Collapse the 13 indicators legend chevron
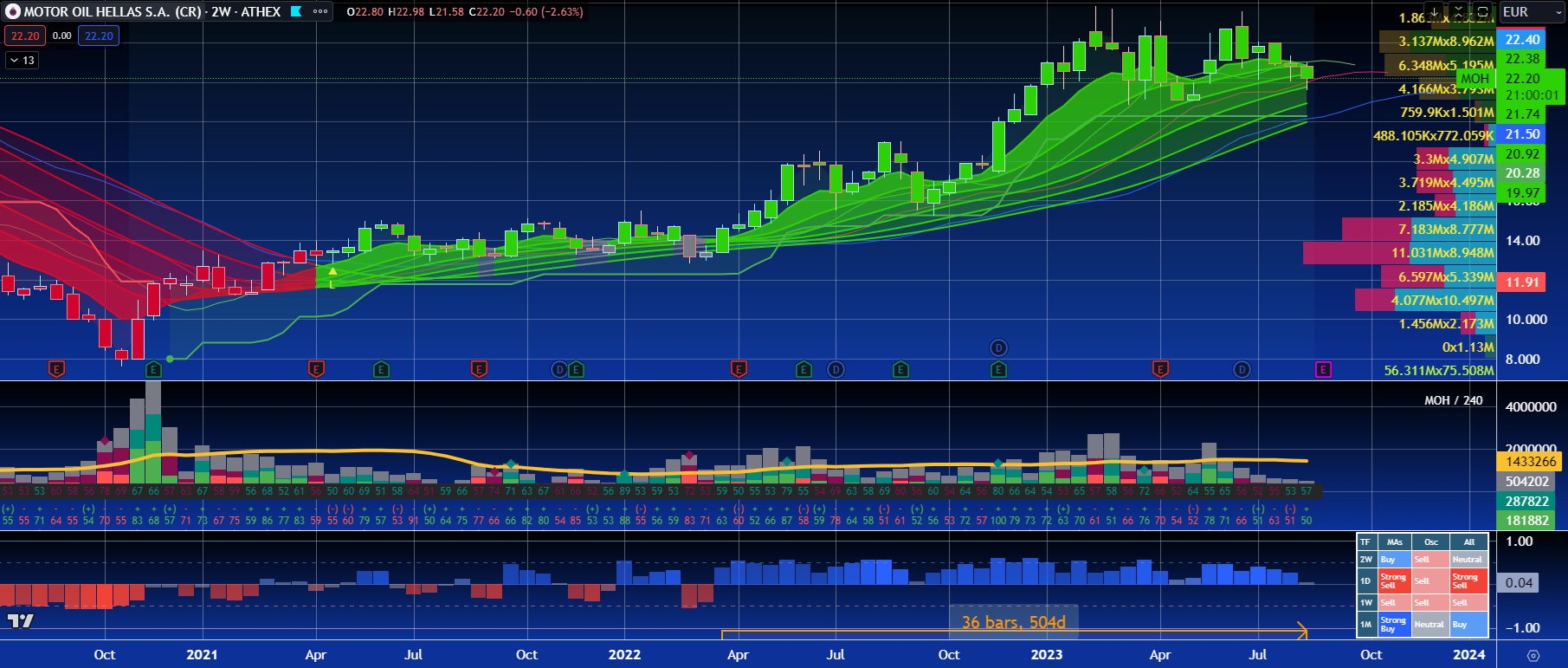Image resolution: width=1568 pixels, height=668 pixels. coord(22,60)
